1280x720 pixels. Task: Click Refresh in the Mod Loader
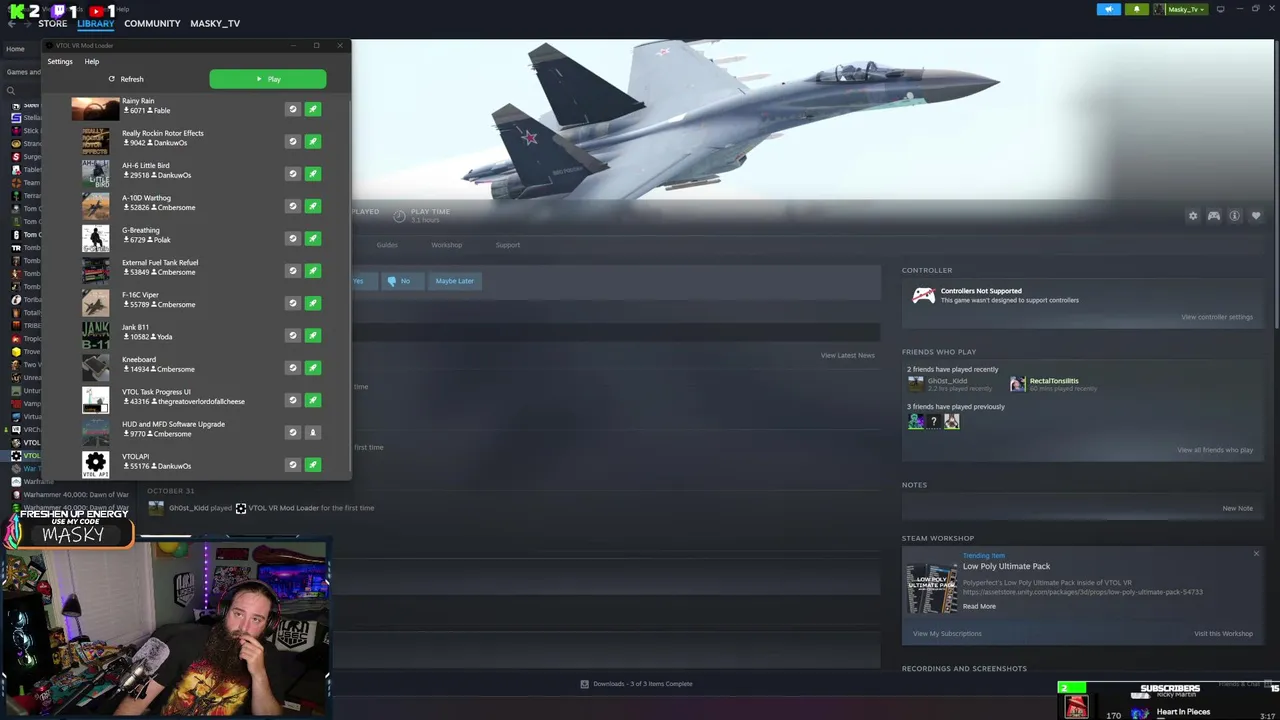coord(126,79)
